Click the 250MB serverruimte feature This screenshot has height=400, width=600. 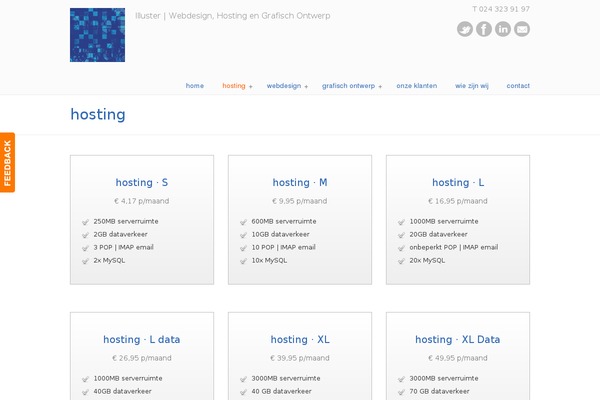click(126, 221)
